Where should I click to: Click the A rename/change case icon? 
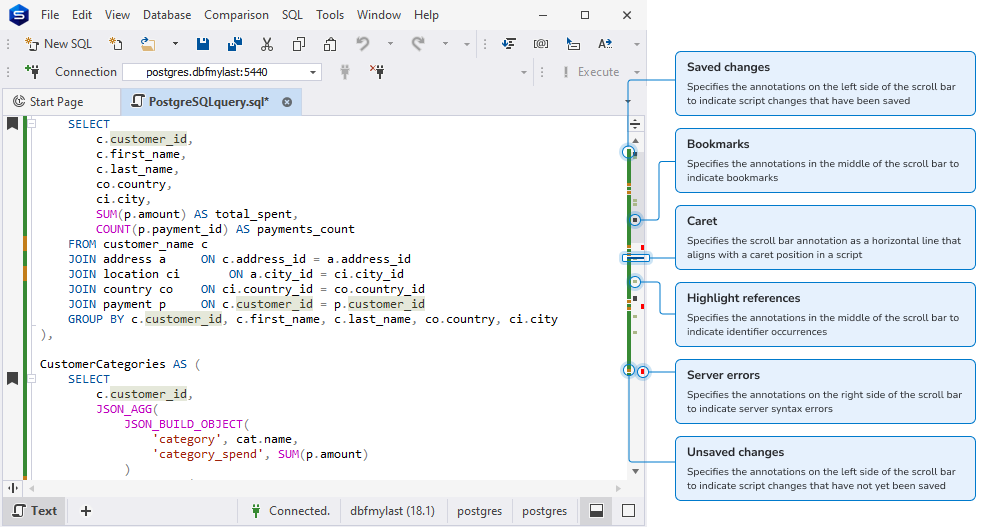(605, 43)
